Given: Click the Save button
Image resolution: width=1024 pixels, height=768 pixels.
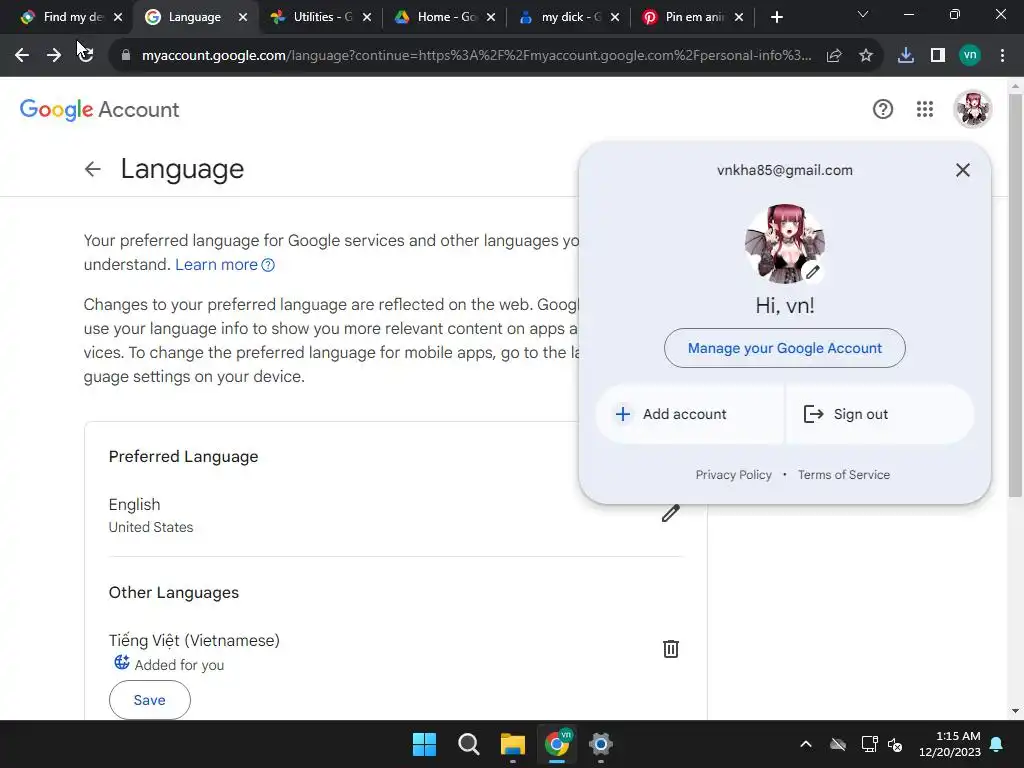Looking at the screenshot, I should tap(150, 700).
